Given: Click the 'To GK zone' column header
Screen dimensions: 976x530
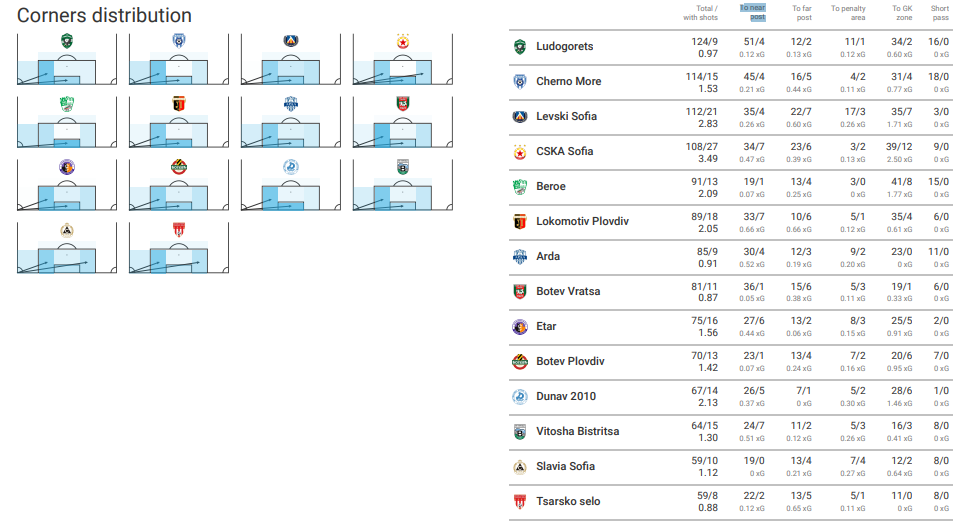Looking at the screenshot, I should pos(902,12).
